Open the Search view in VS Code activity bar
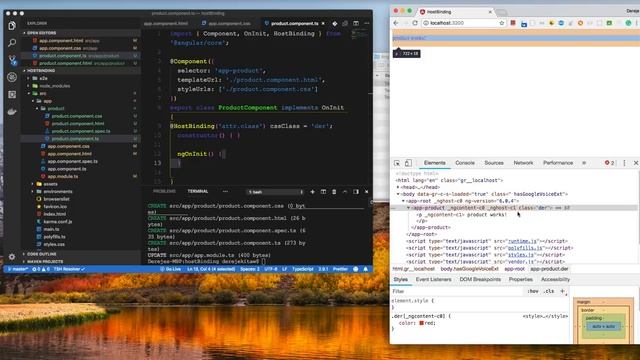 12,42
